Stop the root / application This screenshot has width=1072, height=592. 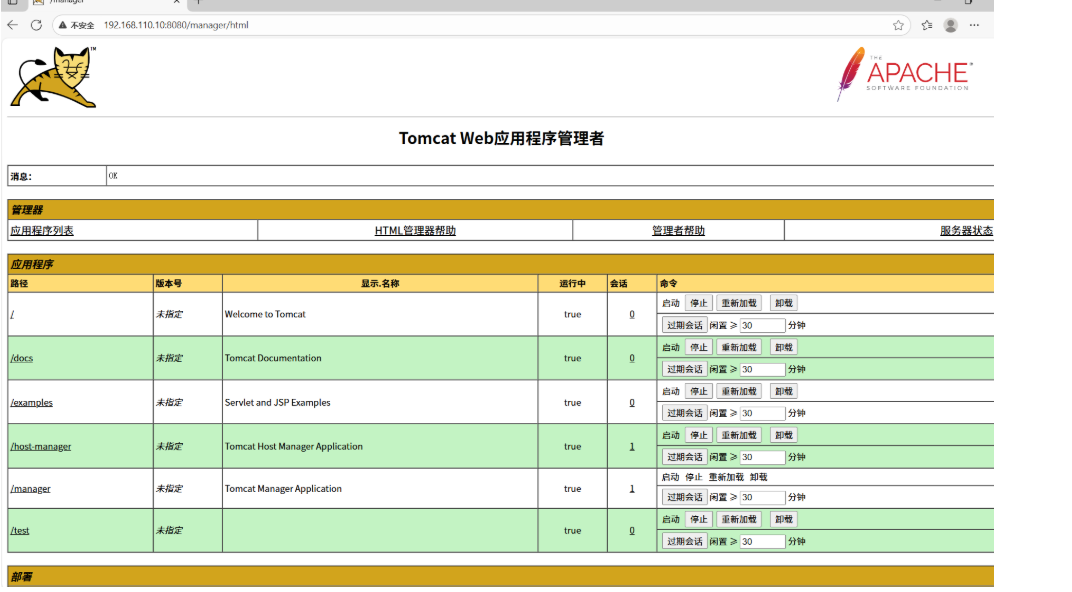[699, 303]
